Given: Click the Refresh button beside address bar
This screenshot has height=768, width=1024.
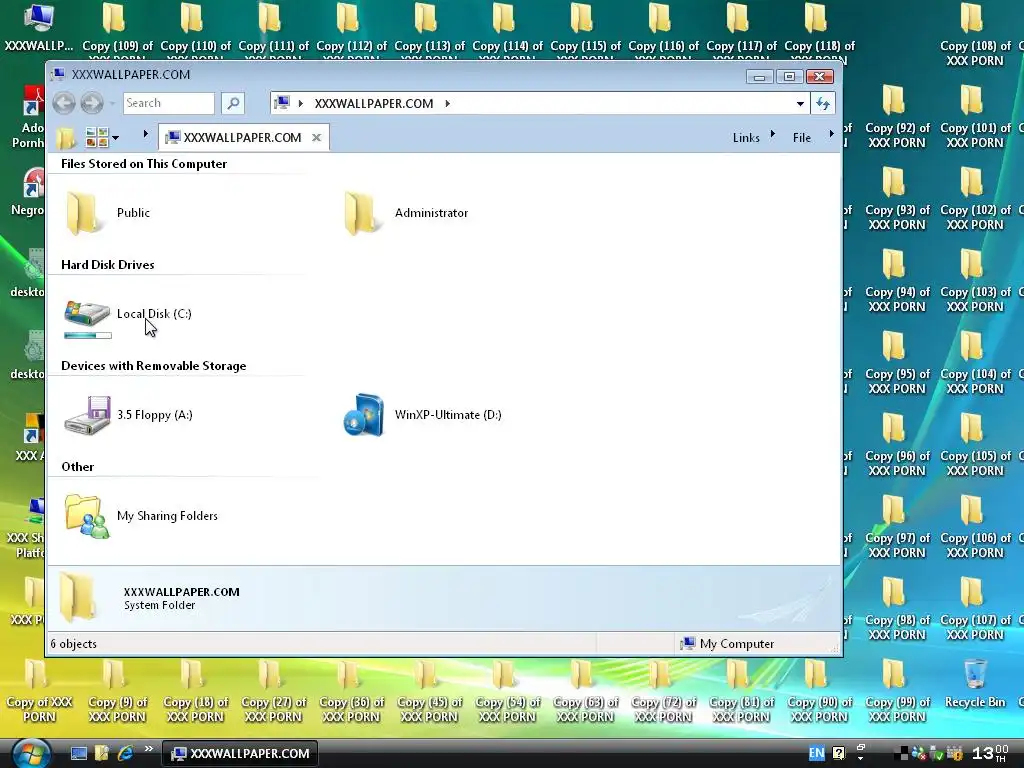Looking at the screenshot, I should click(823, 103).
